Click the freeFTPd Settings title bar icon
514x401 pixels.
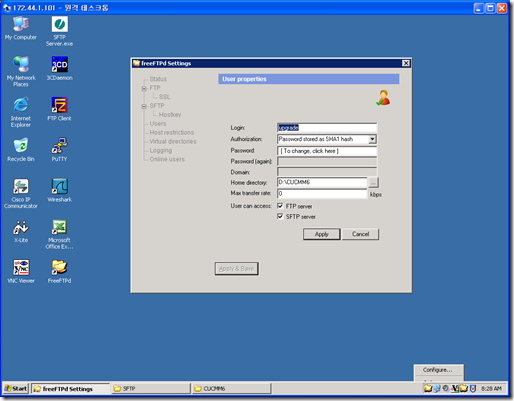(x=136, y=63)
